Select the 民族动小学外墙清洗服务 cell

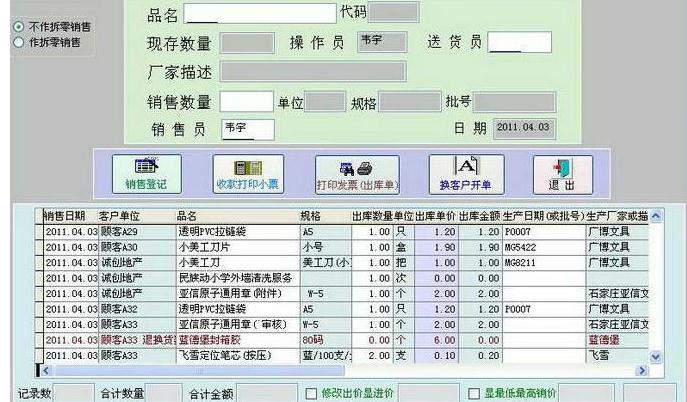click(x=238, y=278)
